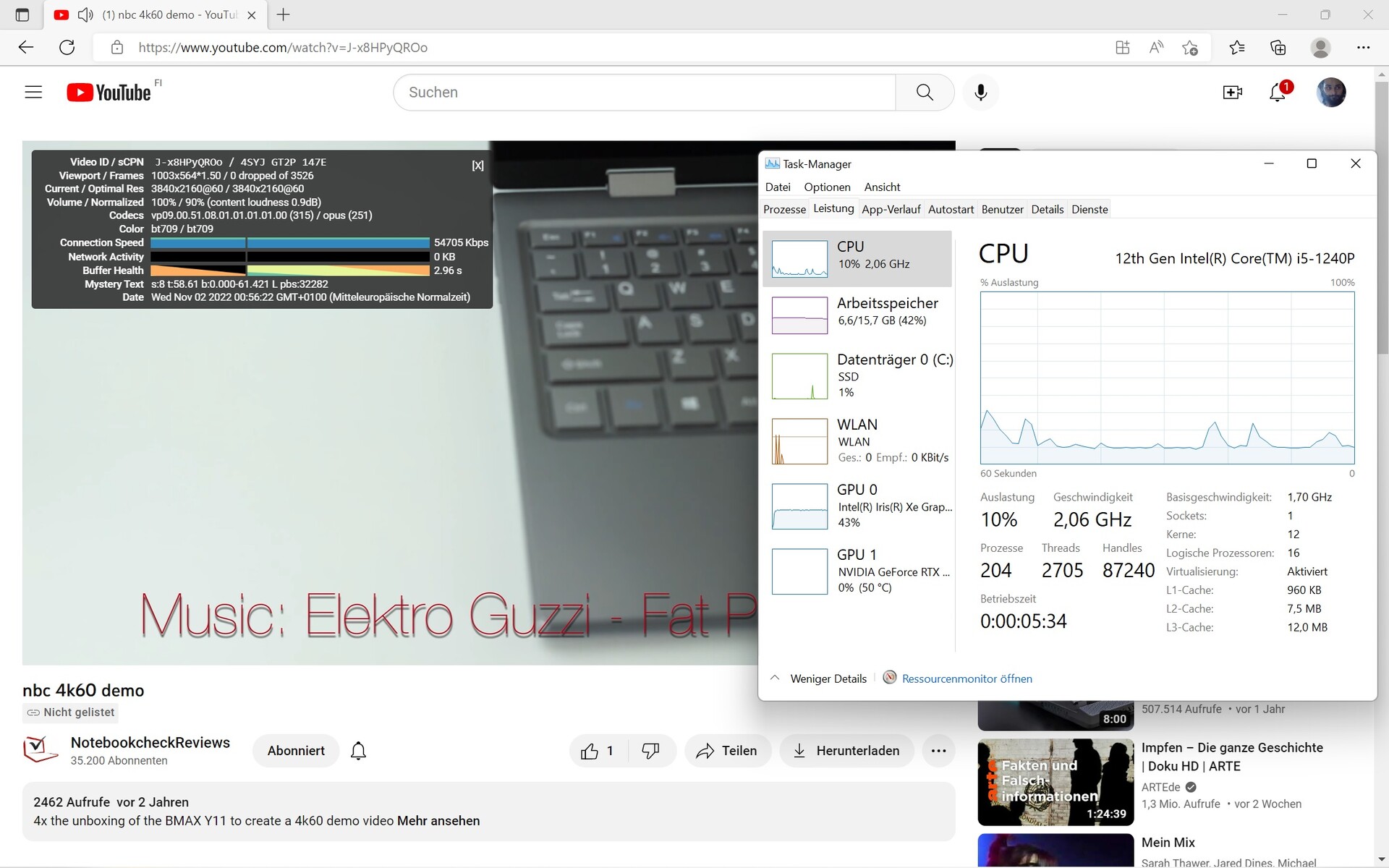Switch to the Prozesse tab

click(x=784, y=209)
